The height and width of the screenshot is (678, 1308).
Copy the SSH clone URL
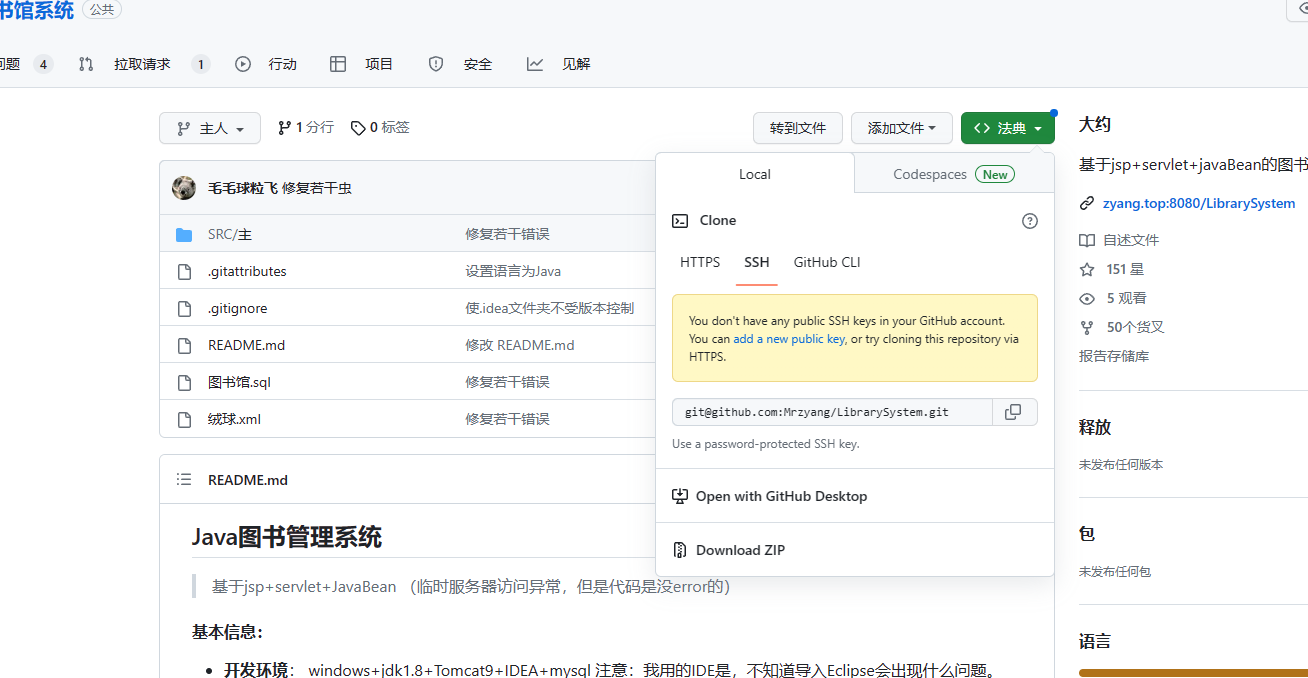[1013, 412]
